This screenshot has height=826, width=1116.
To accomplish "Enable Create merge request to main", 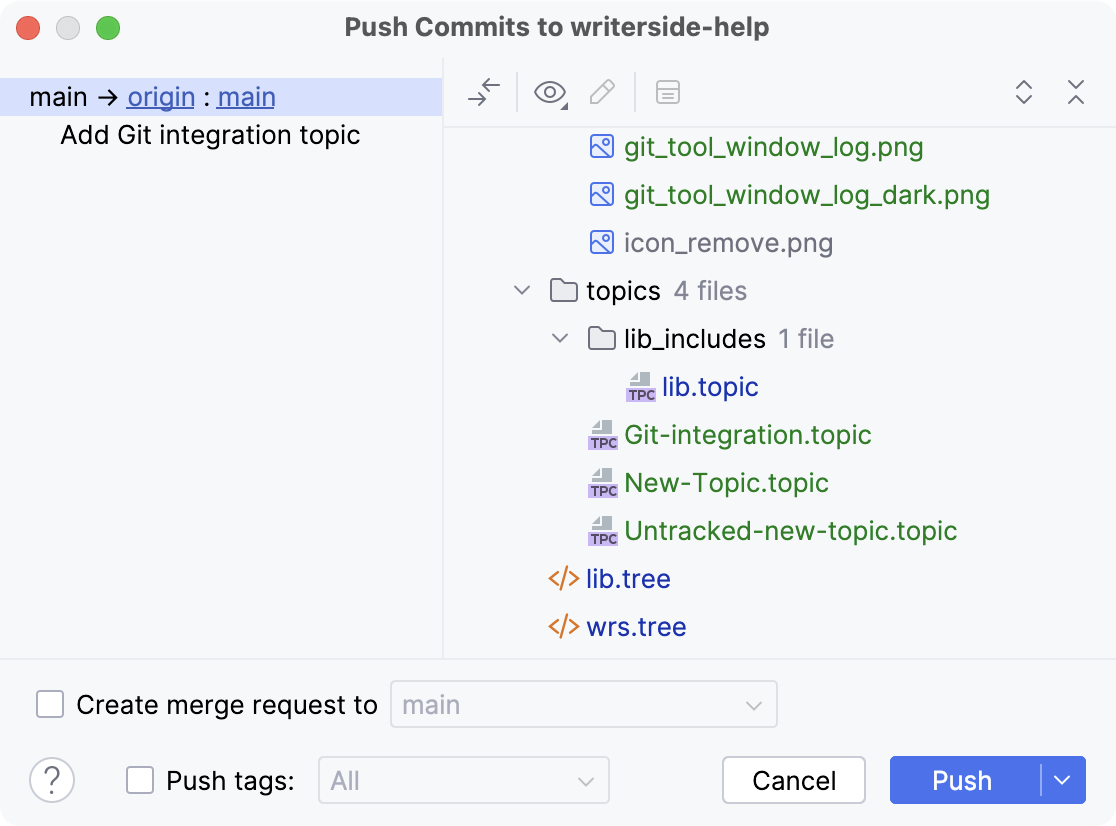I will (x=50, y=704).
